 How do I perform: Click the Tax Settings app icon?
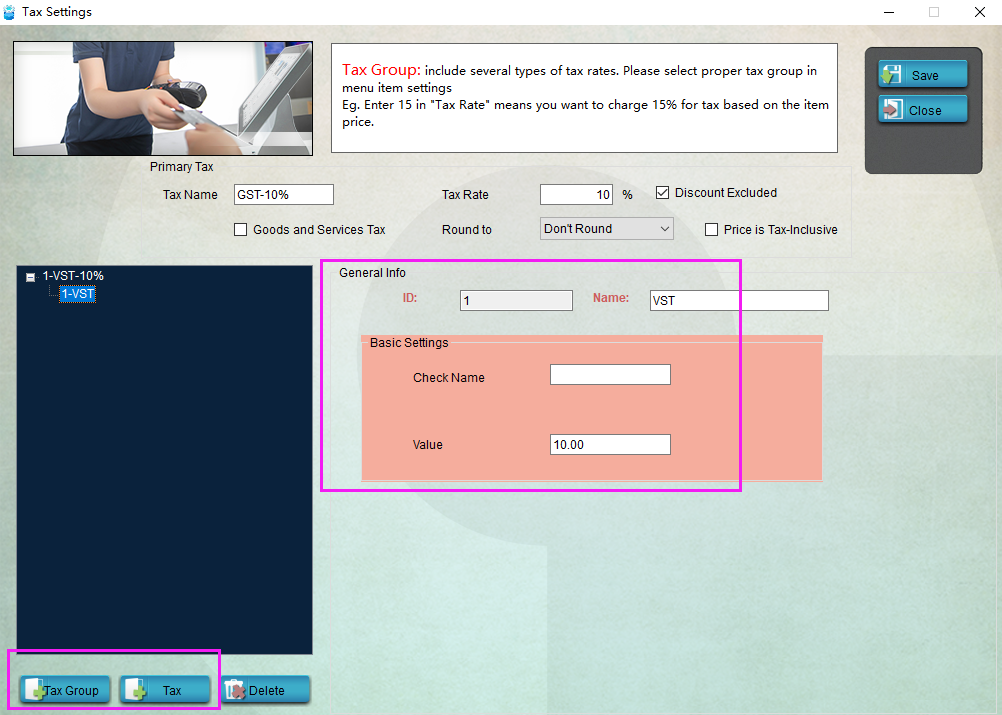(x=9, y=12)
